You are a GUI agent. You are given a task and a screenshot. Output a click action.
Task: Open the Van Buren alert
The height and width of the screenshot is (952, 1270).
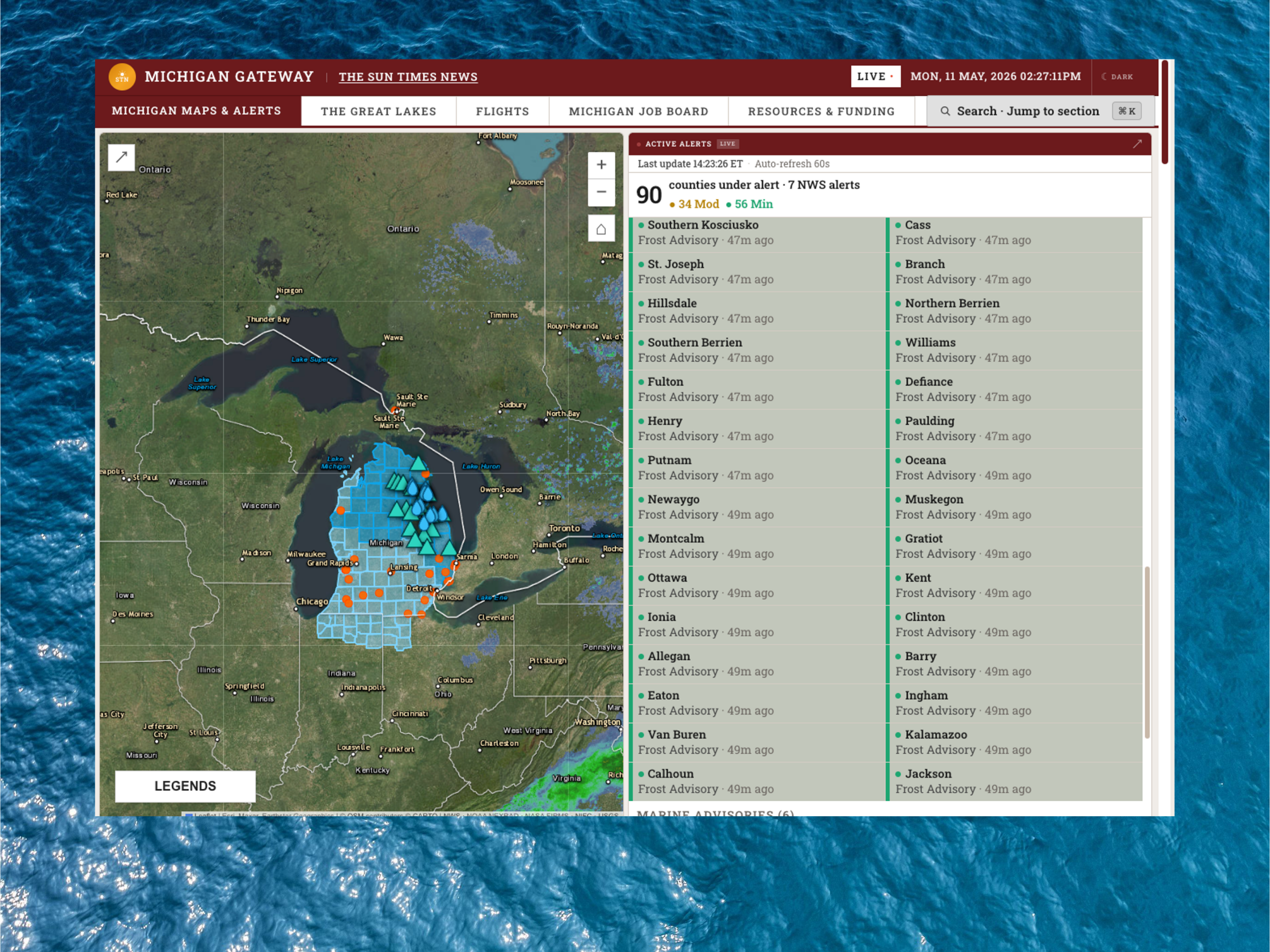point(758,743)
